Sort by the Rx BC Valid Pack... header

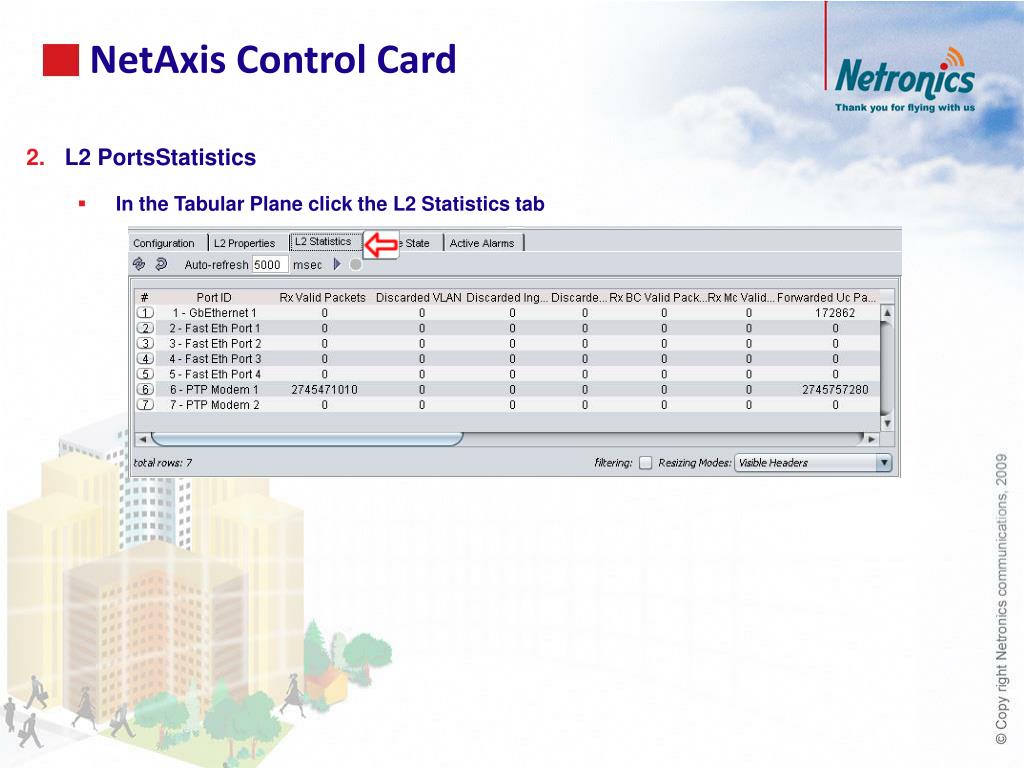(x=657, y=297)
